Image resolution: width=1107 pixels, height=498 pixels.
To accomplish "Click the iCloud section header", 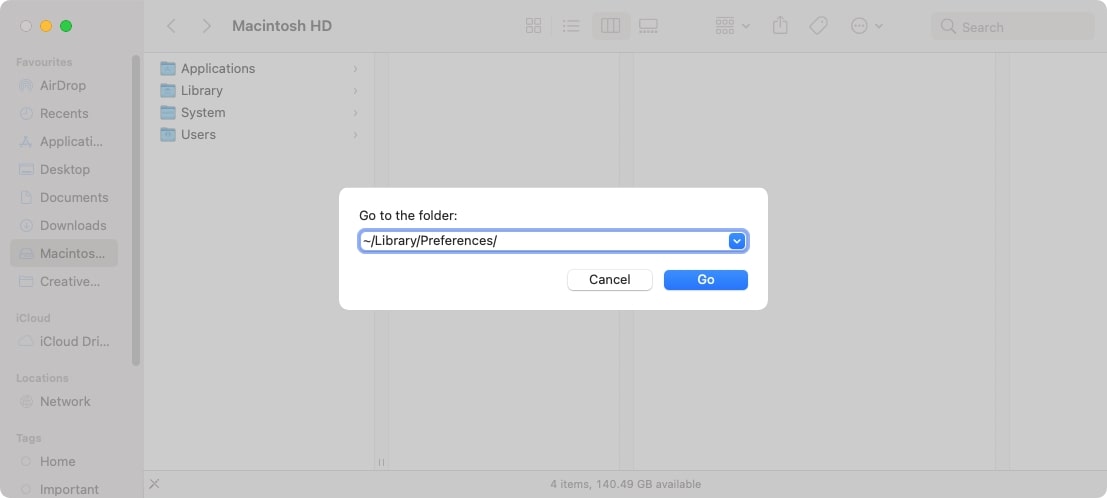I will (x=33, y=318).
